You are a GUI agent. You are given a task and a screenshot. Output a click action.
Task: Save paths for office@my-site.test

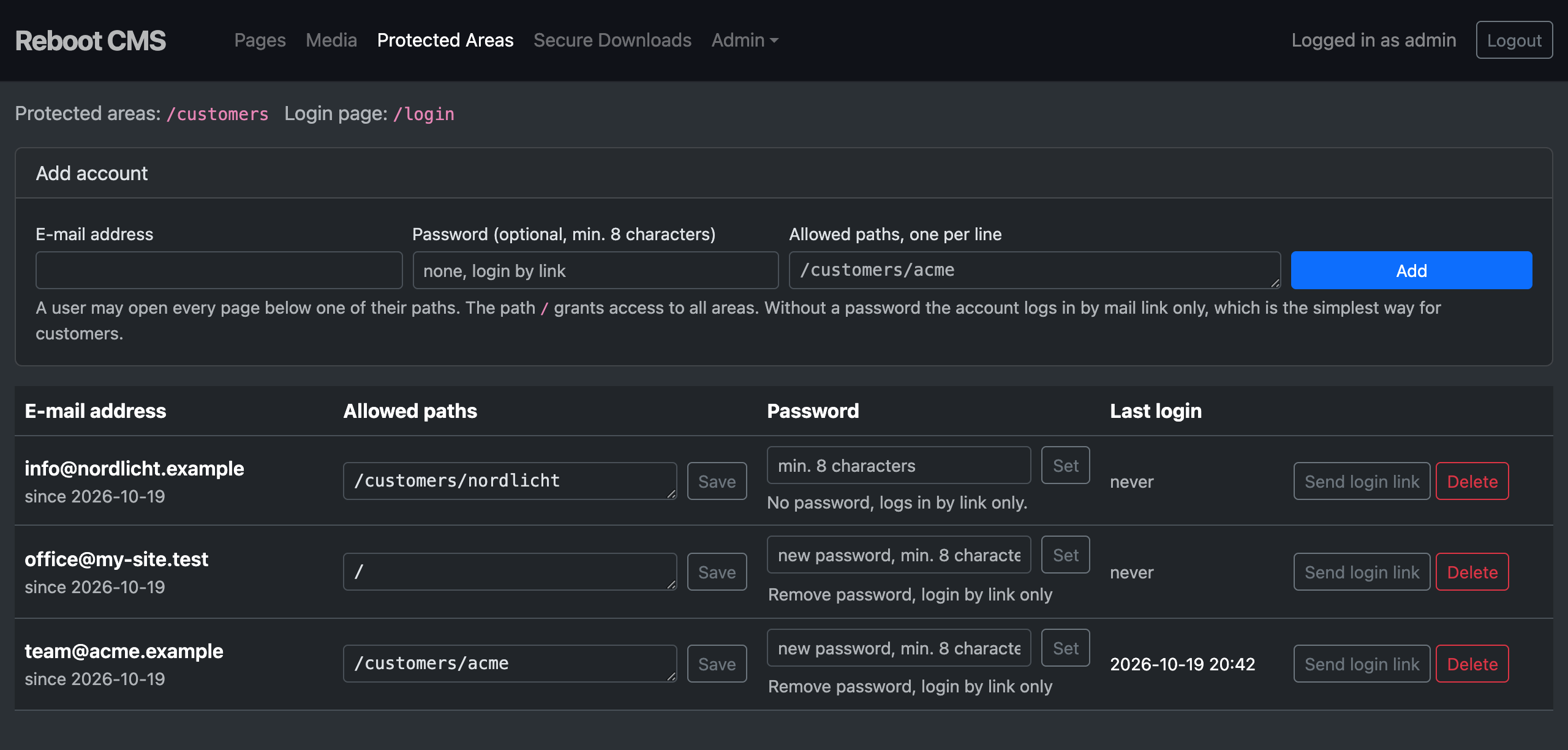pos(717,572)
